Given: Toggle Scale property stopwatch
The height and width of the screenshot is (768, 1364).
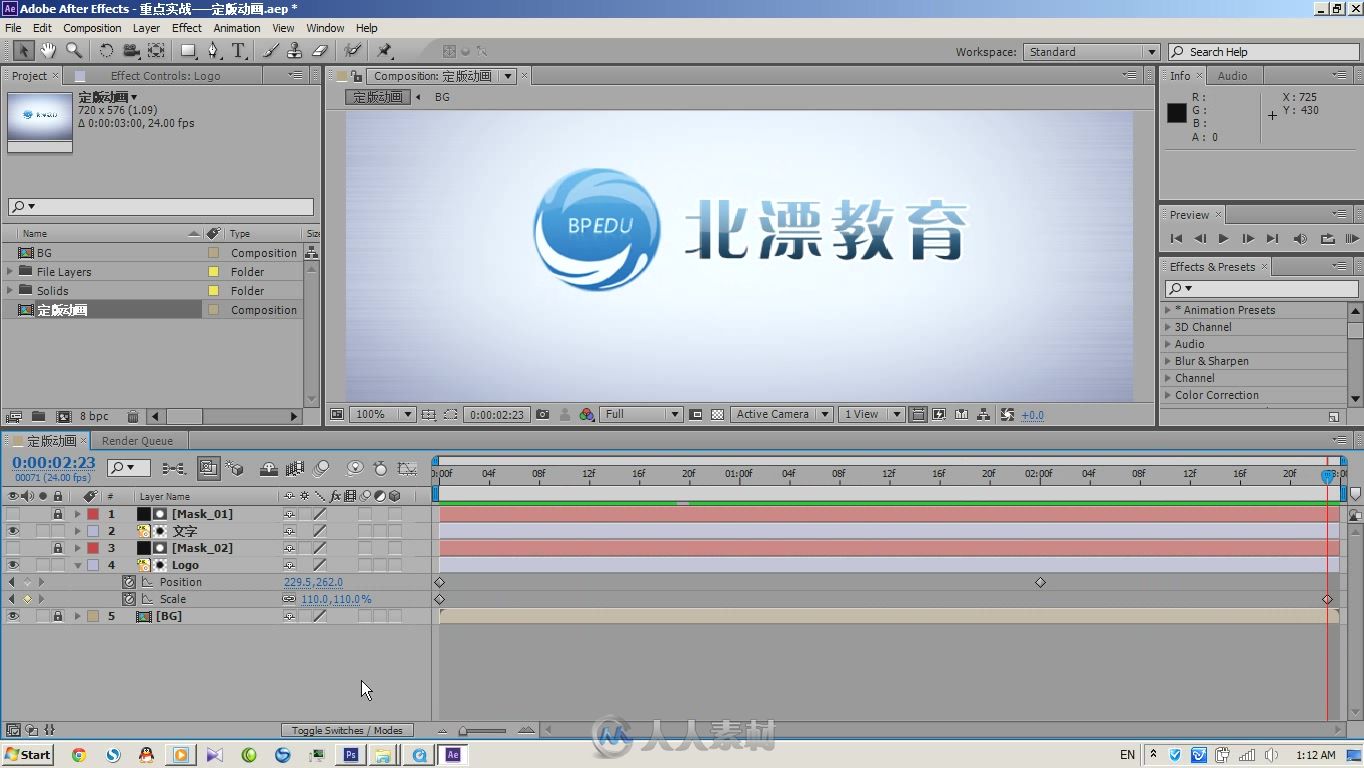Looking at the screenshot, I should pos(129,599).
